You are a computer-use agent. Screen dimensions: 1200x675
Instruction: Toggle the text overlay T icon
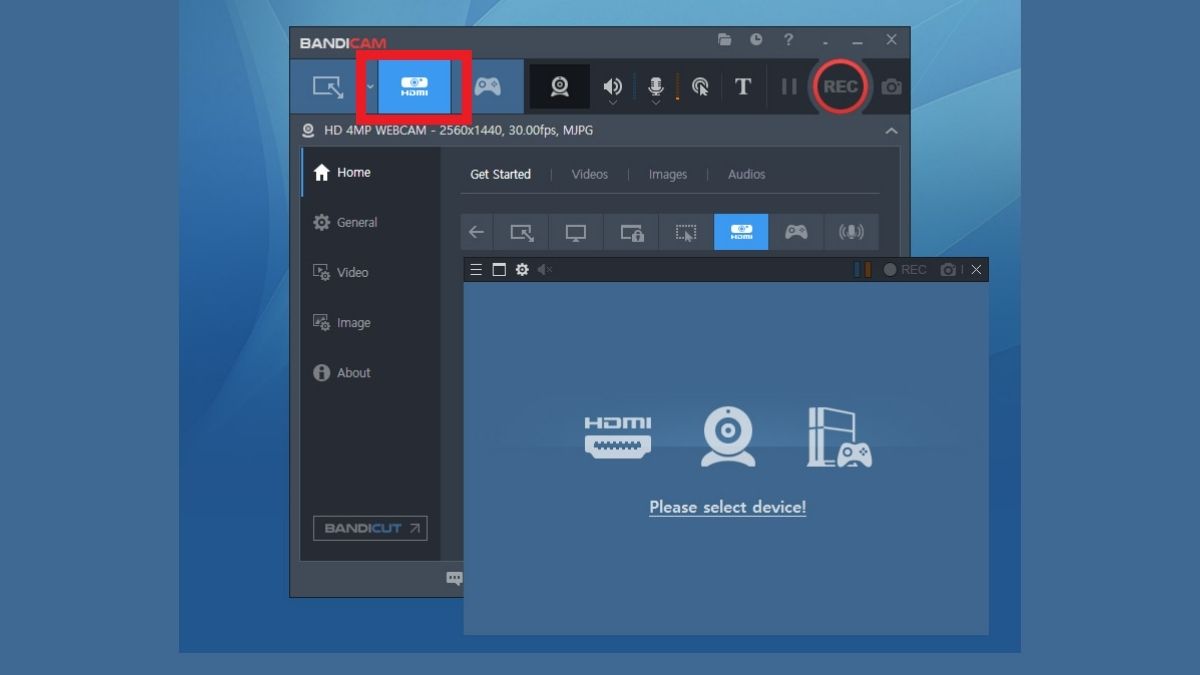pos(743,87)
